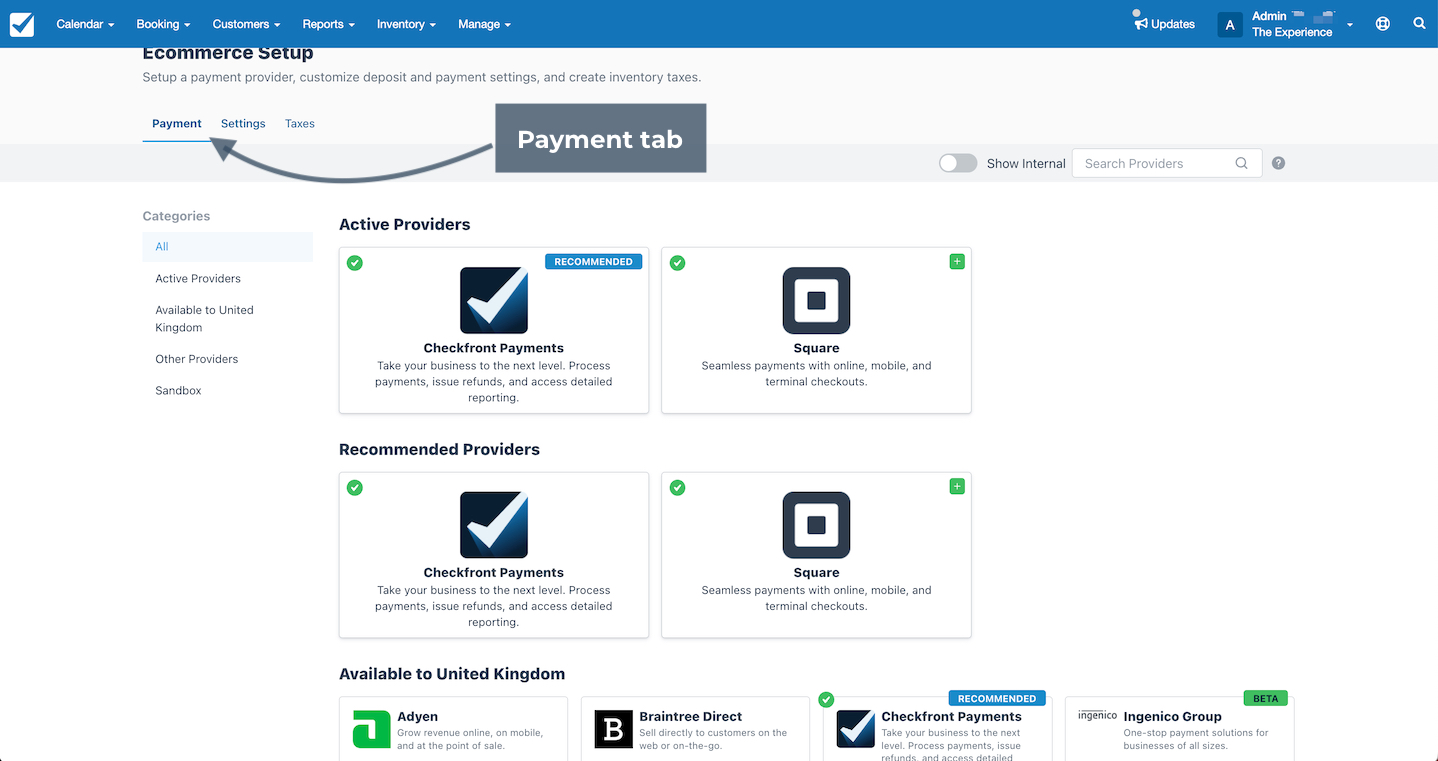The height and width of the screenshot is (761, 1438).
Task: Toggle the Show Internal switch
Action: click(x=958, y=163)
